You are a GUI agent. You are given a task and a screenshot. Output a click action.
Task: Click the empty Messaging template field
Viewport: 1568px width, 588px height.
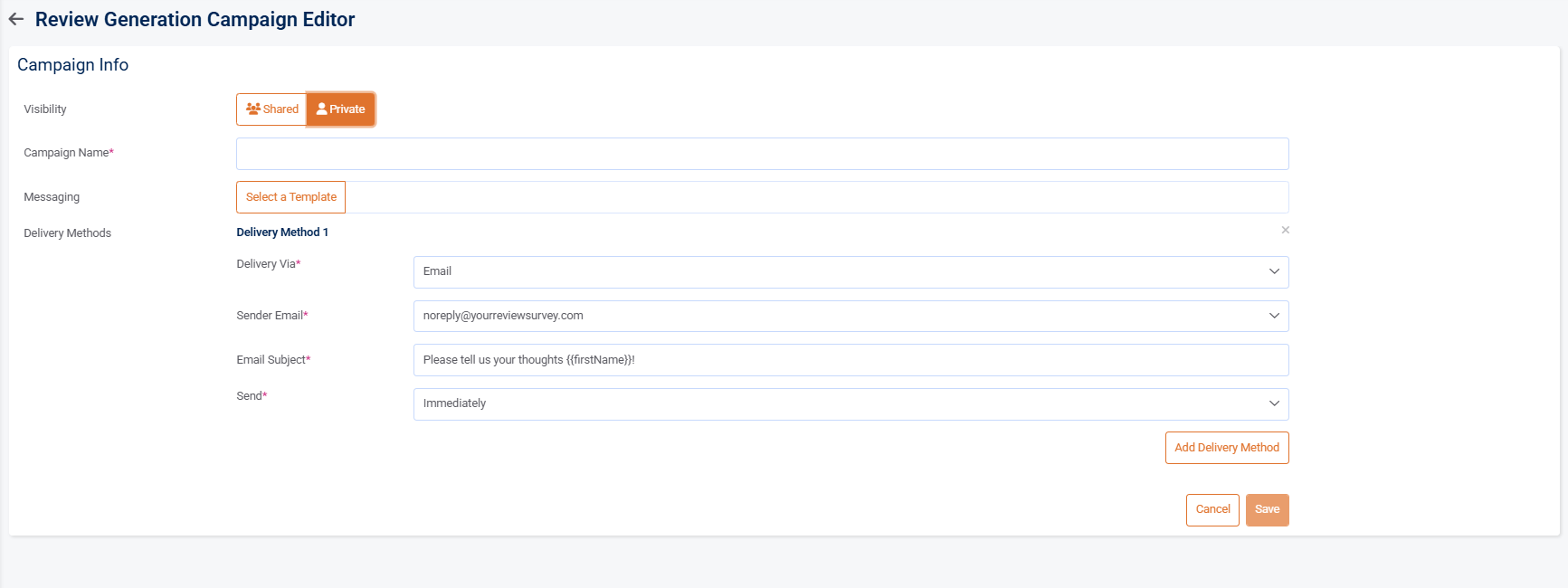coord(814,197)
